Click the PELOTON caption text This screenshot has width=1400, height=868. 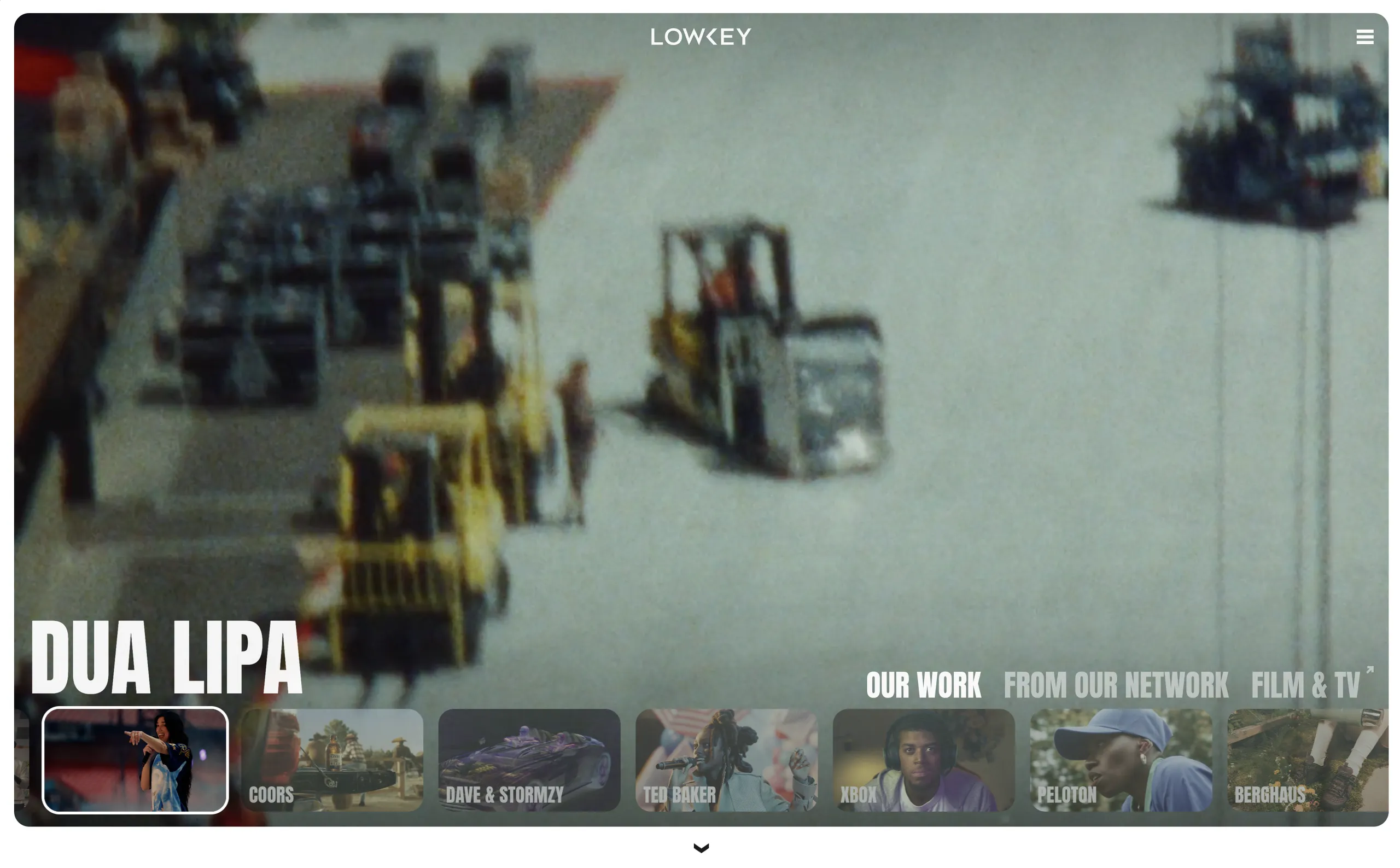(1066, 795)
